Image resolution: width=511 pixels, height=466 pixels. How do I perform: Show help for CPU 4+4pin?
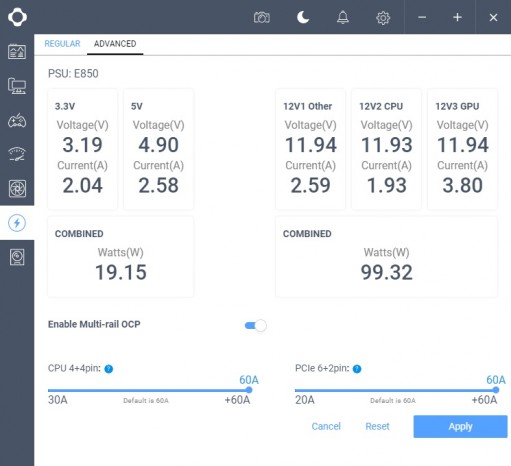point(109,369)
